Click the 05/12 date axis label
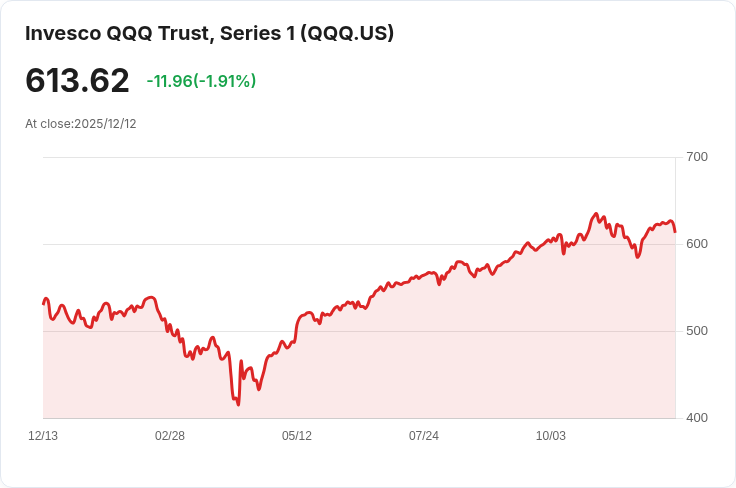Screen dimensions: 736x488 pos(297,436)
